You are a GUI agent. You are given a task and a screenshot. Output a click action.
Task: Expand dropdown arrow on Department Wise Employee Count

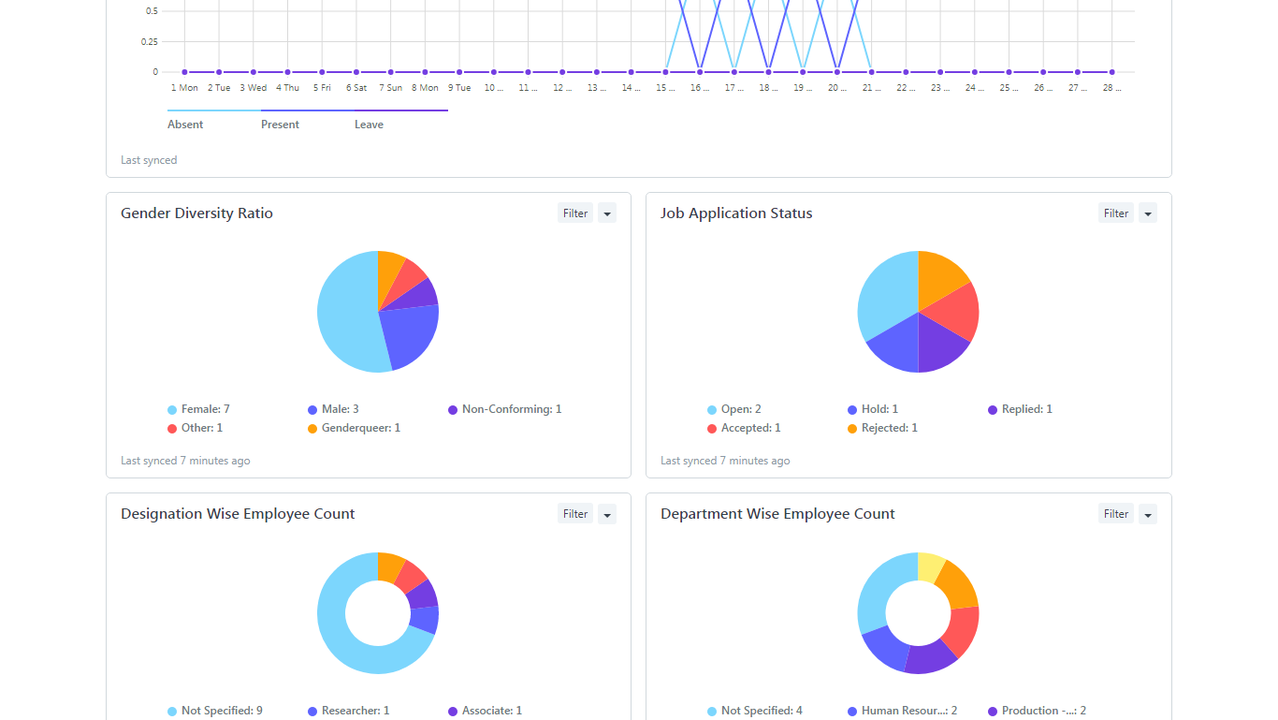pos(1148,514)
